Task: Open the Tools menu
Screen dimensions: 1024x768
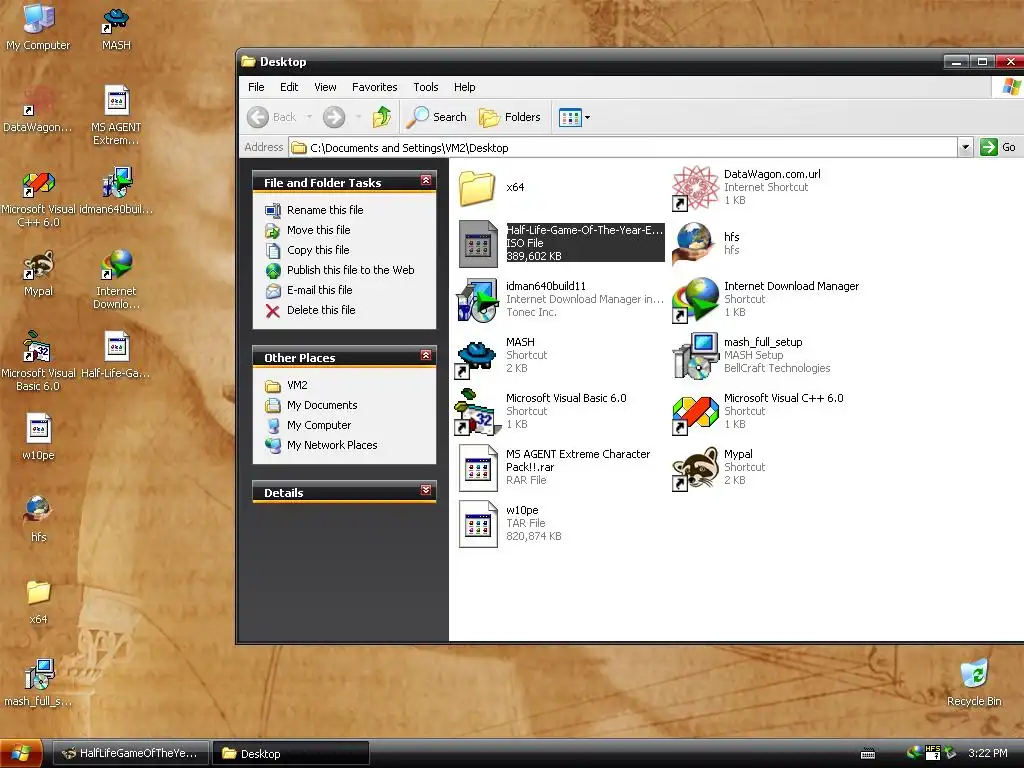Action: point(425,87)
